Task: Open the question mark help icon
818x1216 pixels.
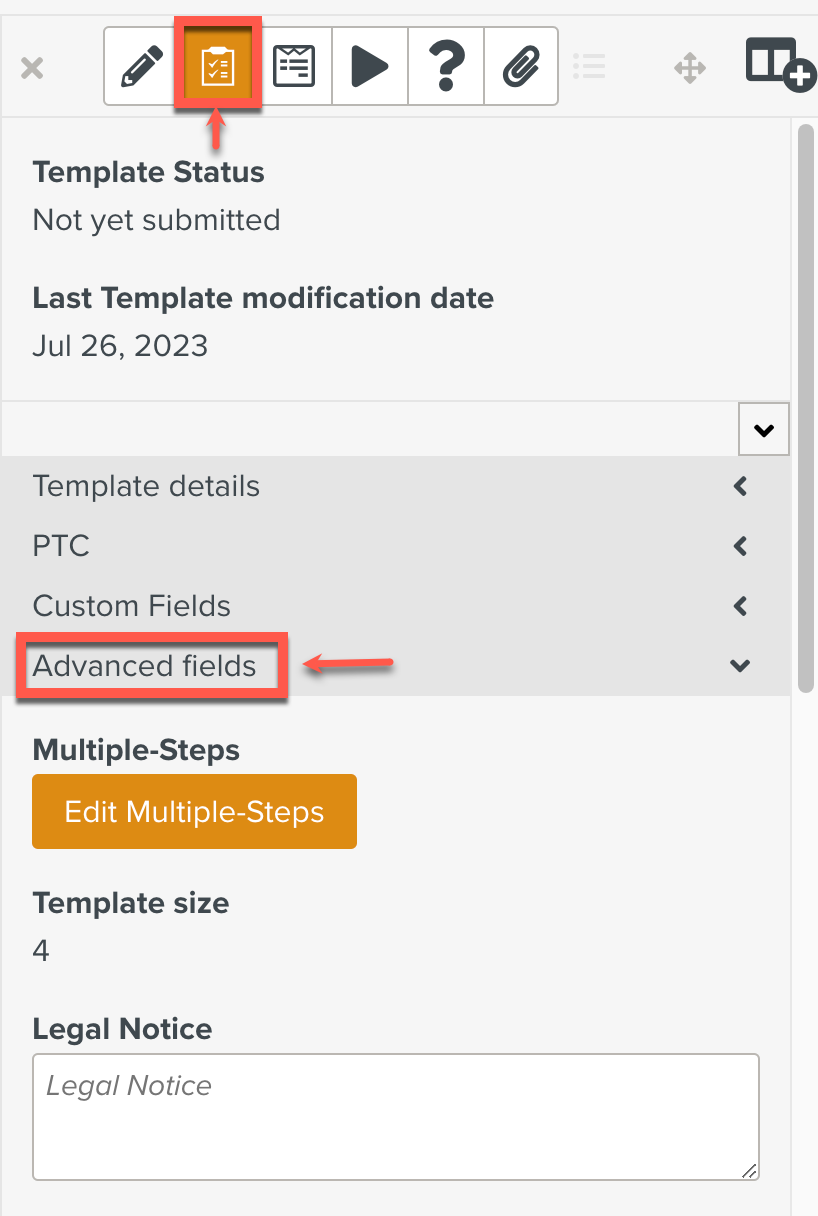Action: pyautogui.click(x=446, y=68)
